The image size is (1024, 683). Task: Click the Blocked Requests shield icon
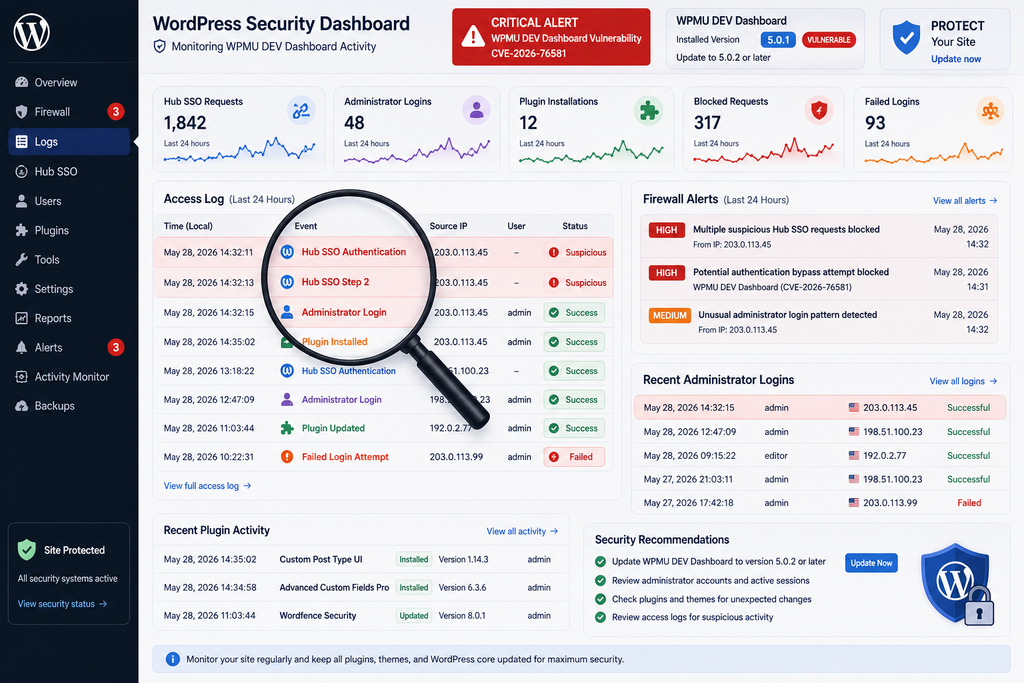[x=819, y=110]
